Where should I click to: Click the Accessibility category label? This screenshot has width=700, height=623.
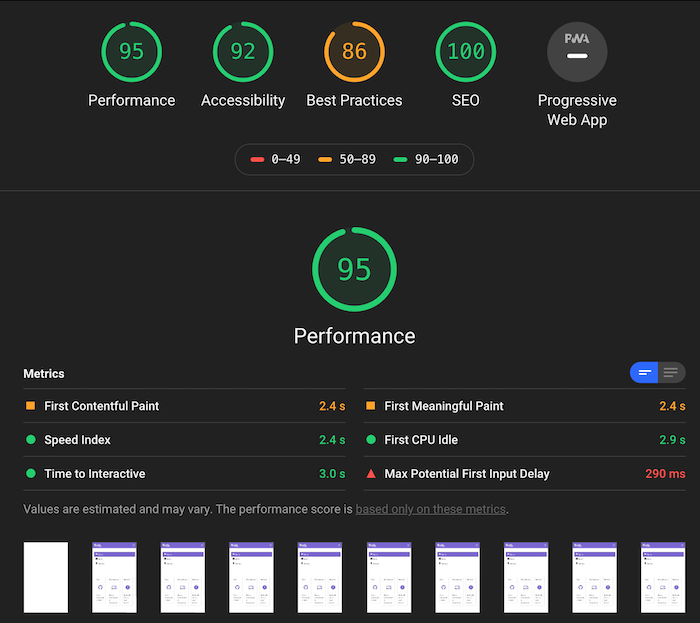243,100
